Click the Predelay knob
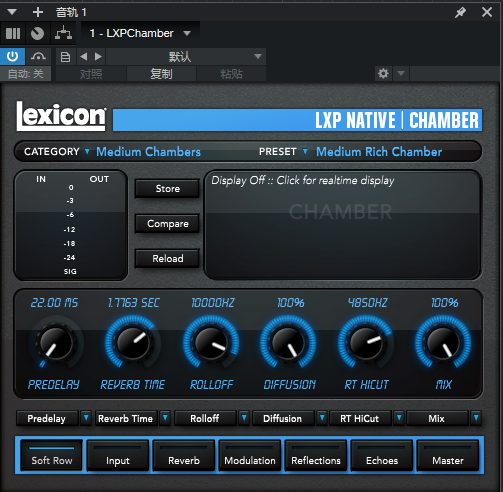 [x=56, y=343]
